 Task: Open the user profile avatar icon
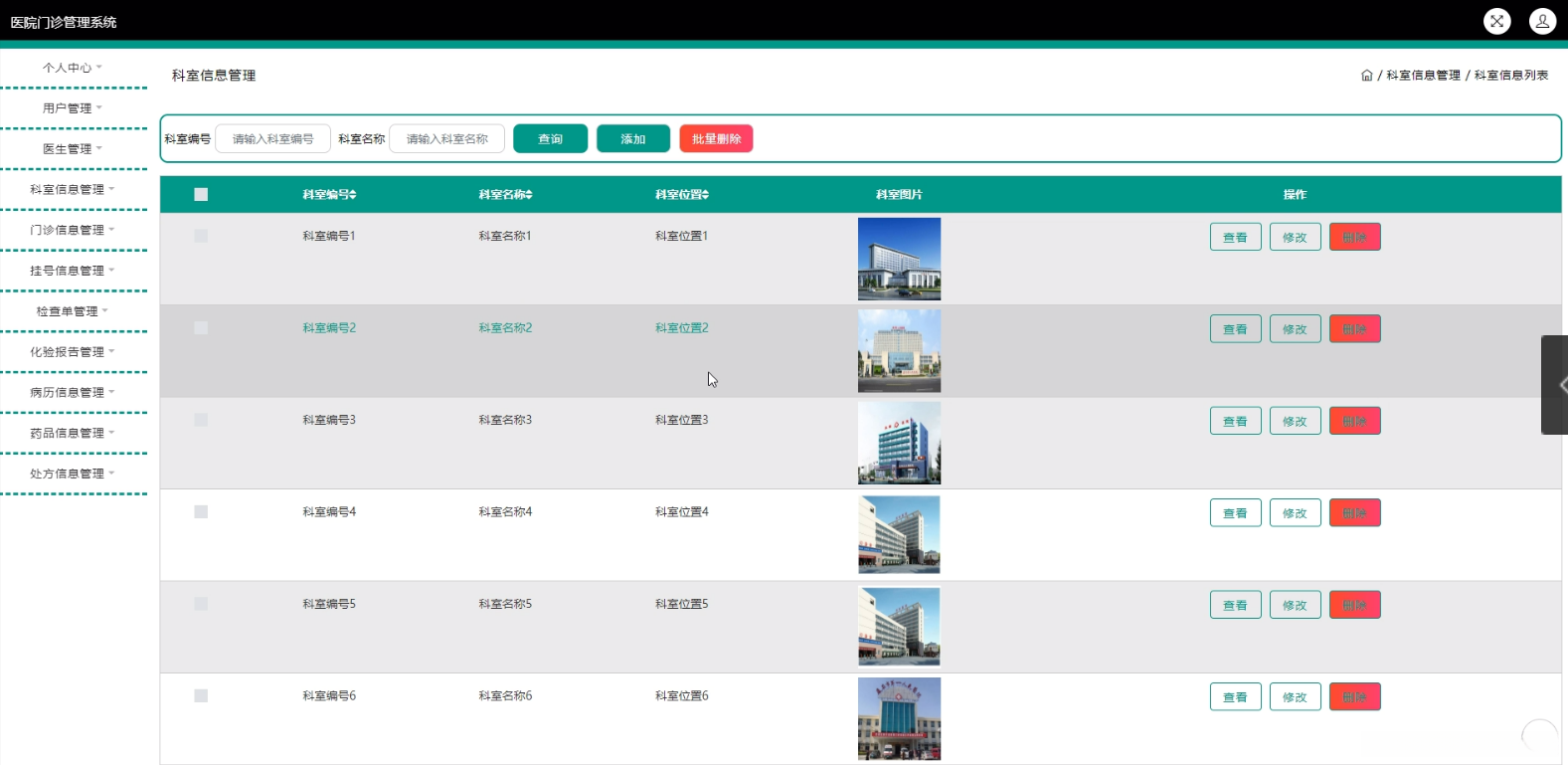click(1542, 21)
